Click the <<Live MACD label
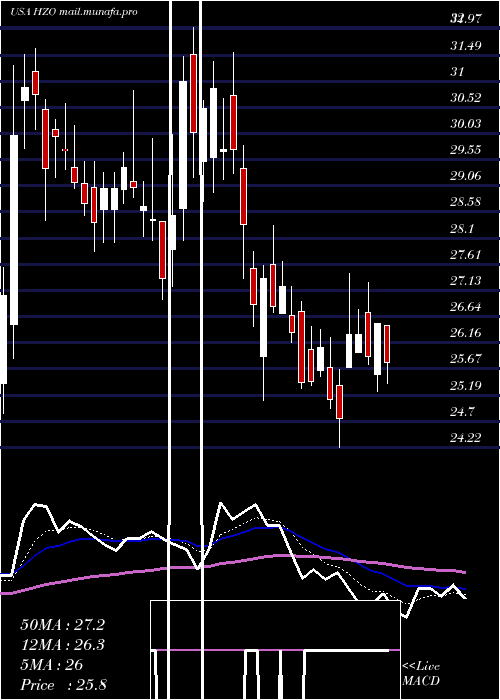This screenshot has height=700, width=500. tap(421, 674)
